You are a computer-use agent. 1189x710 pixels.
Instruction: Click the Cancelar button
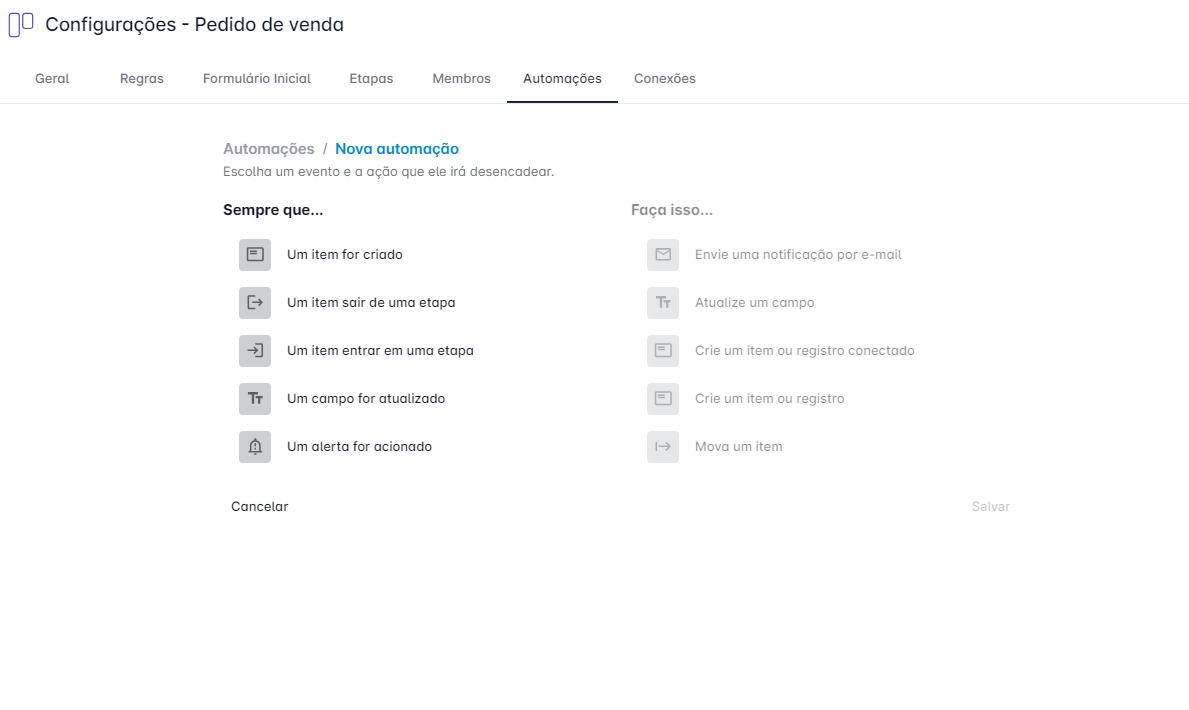259,507
